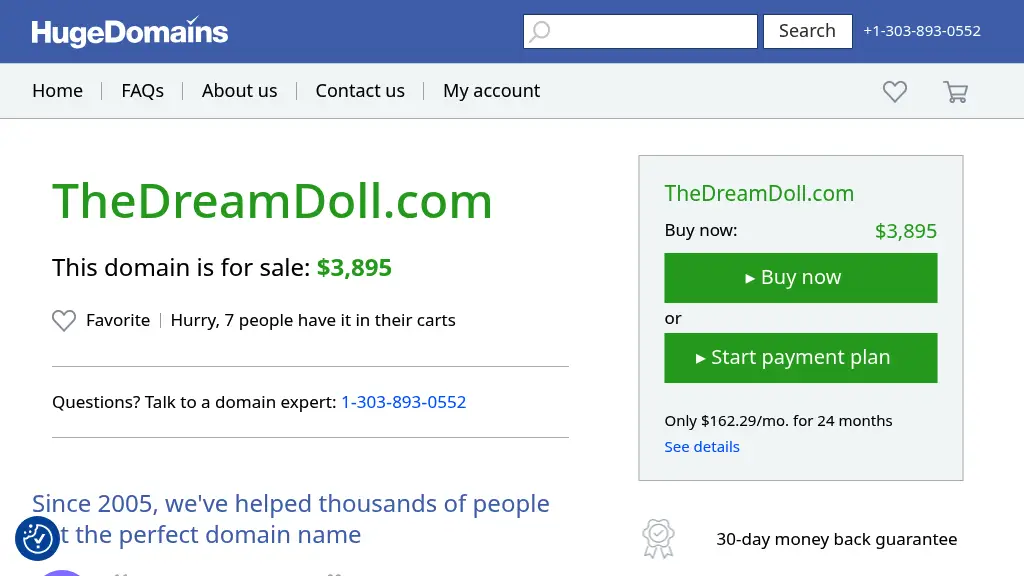1024x576 pixels.
Task: Expand See details for payment plan
Action: 702,447
